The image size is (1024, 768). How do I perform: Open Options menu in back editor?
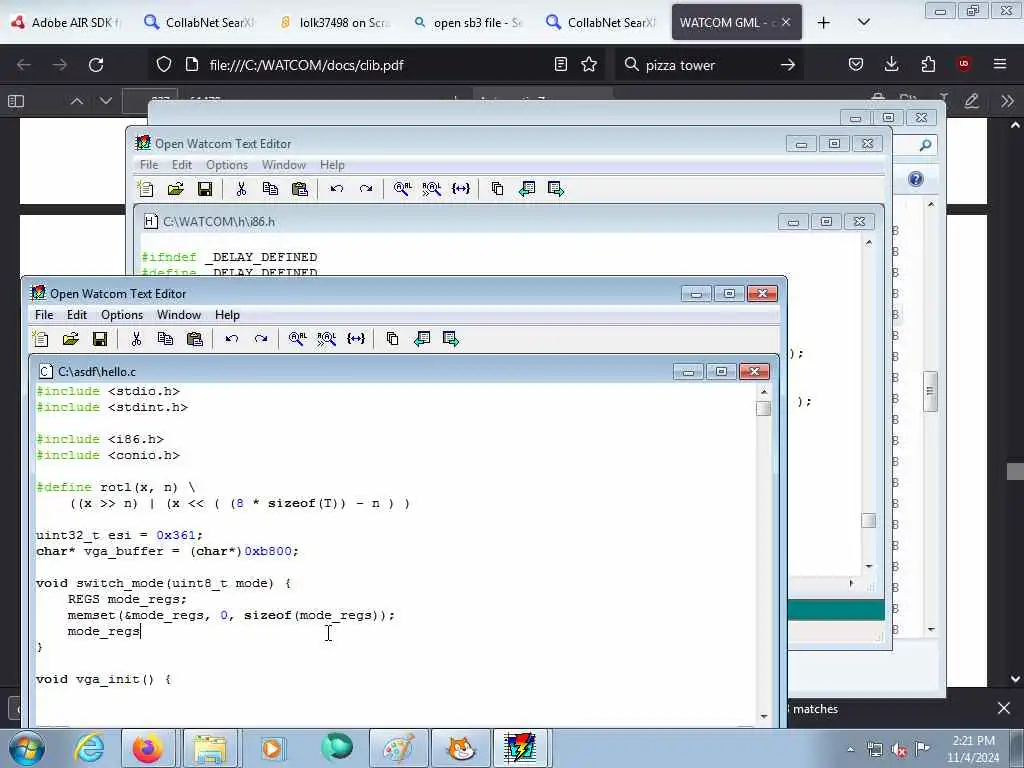[227, 165]
